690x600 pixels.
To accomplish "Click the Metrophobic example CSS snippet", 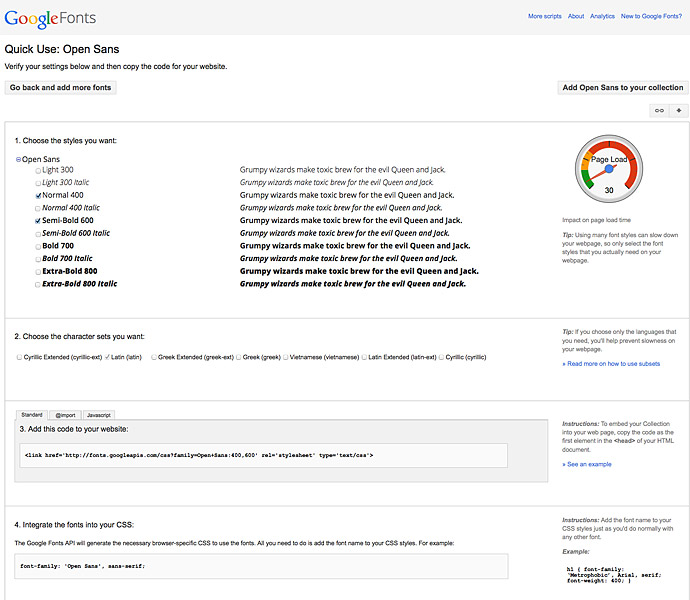I will [x=614, y=575].
